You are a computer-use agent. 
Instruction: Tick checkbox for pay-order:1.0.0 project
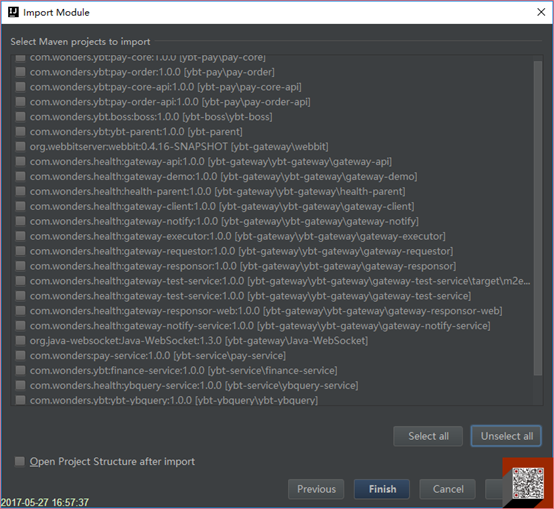tap(20, 72)
